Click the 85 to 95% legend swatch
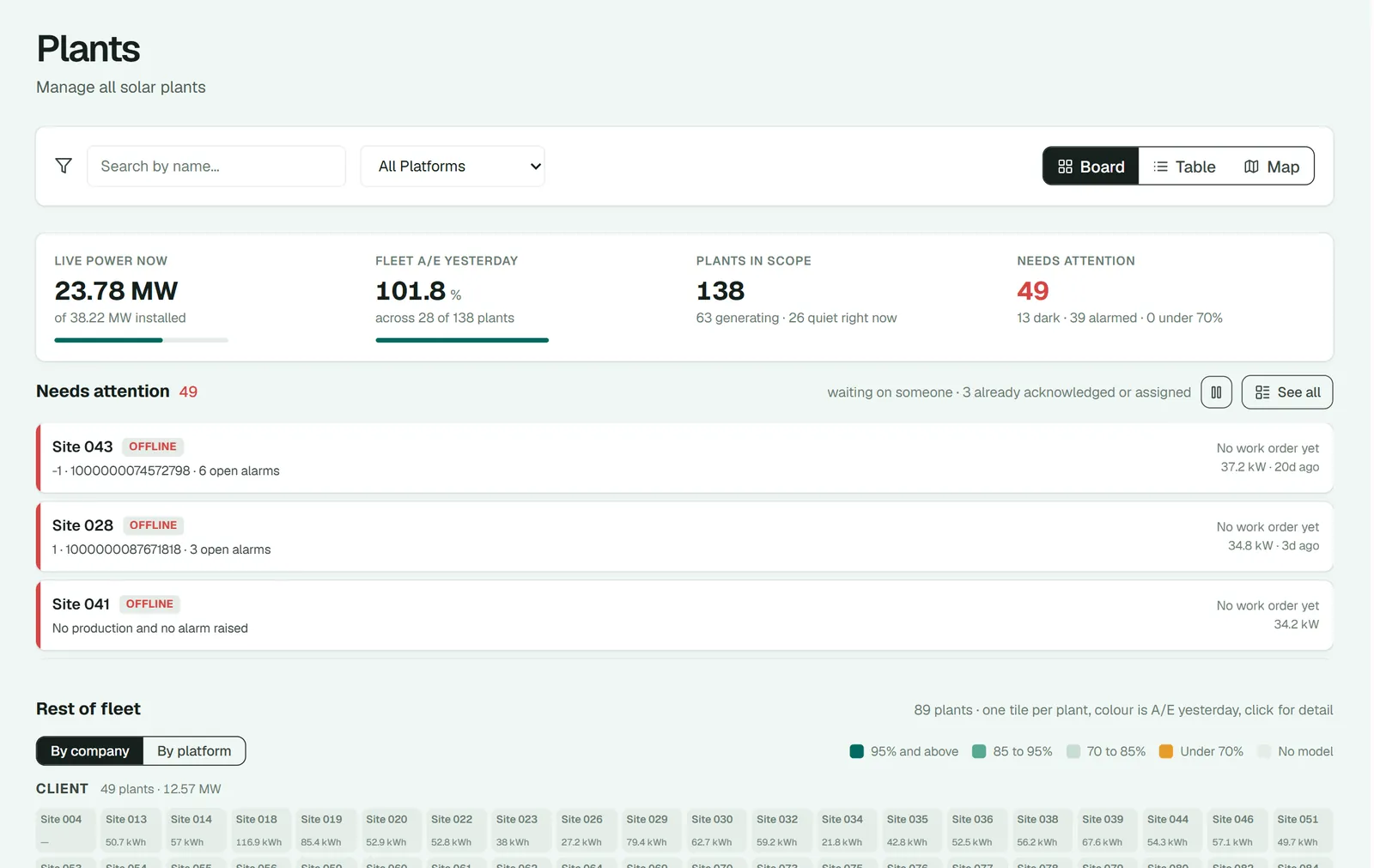1374x868 pixels. pos(979,751)
